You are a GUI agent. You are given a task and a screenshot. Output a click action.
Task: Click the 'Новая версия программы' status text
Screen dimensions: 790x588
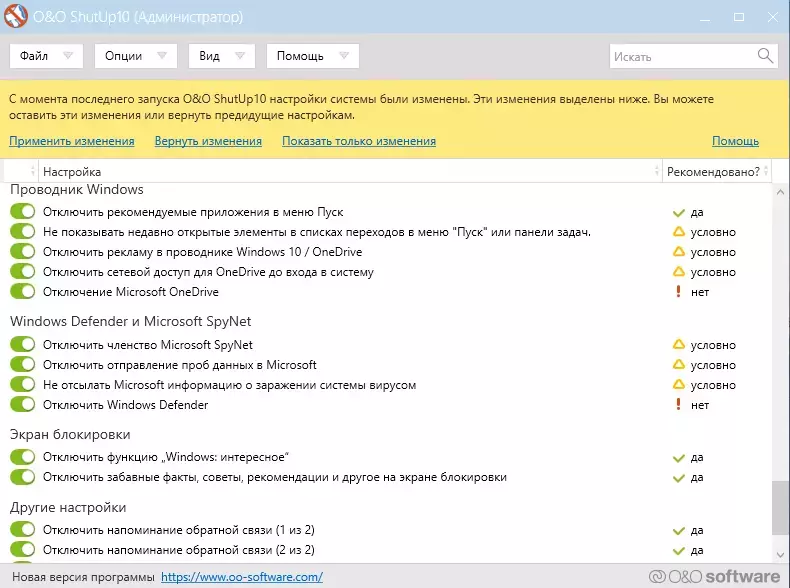click(83, 577)
